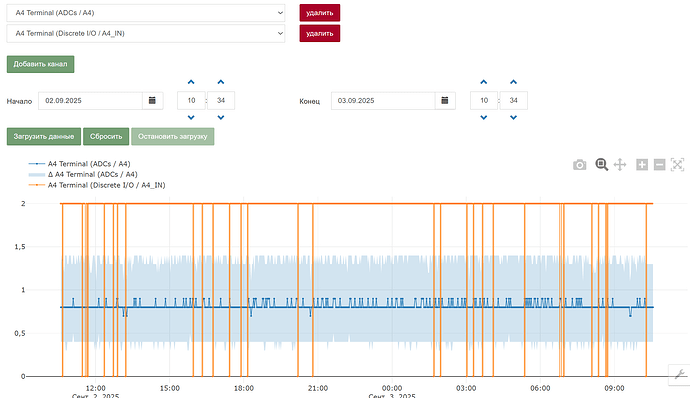
Task: Open the A4 Terminal (Discrete I/O / A4_IN) dropdown
Action: tap(146, 33)
